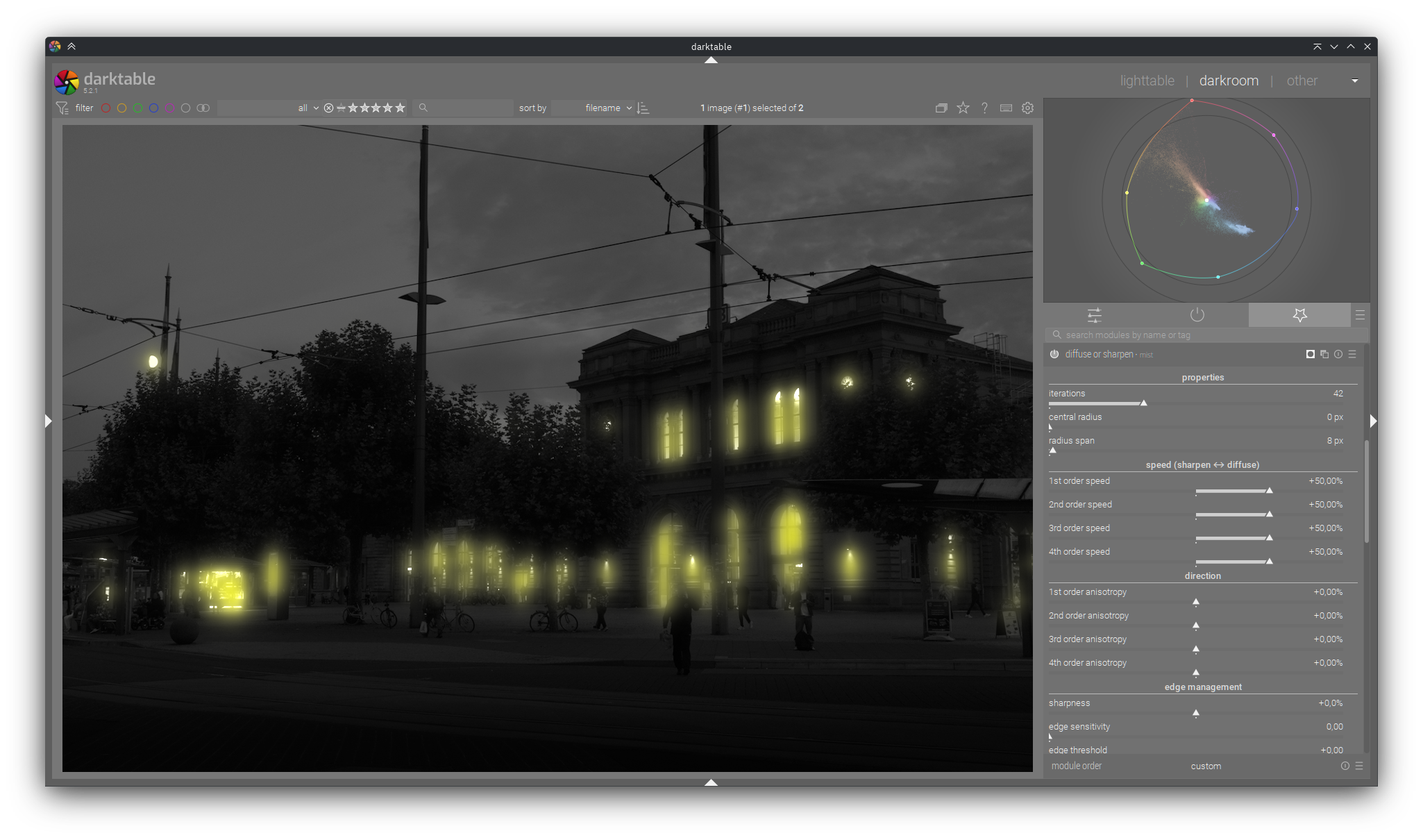1423x840 pixels.
Task: Collapse the speed (sharpen ↔ diffuse) section
Action: (1203, 465)
